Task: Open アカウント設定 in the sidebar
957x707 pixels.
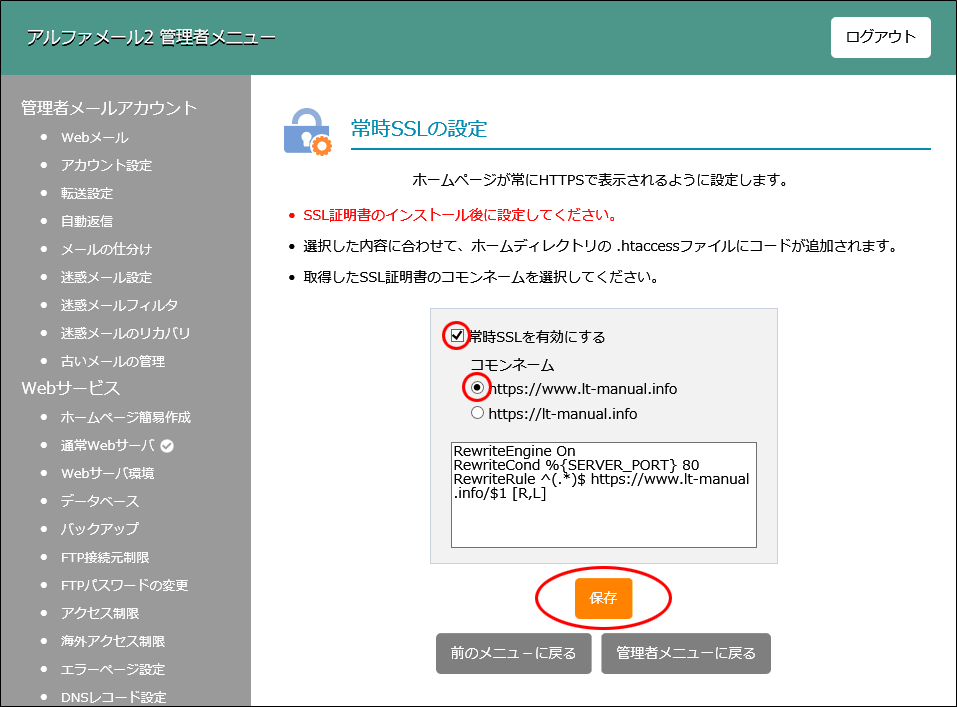Action: tap(106, 165)
